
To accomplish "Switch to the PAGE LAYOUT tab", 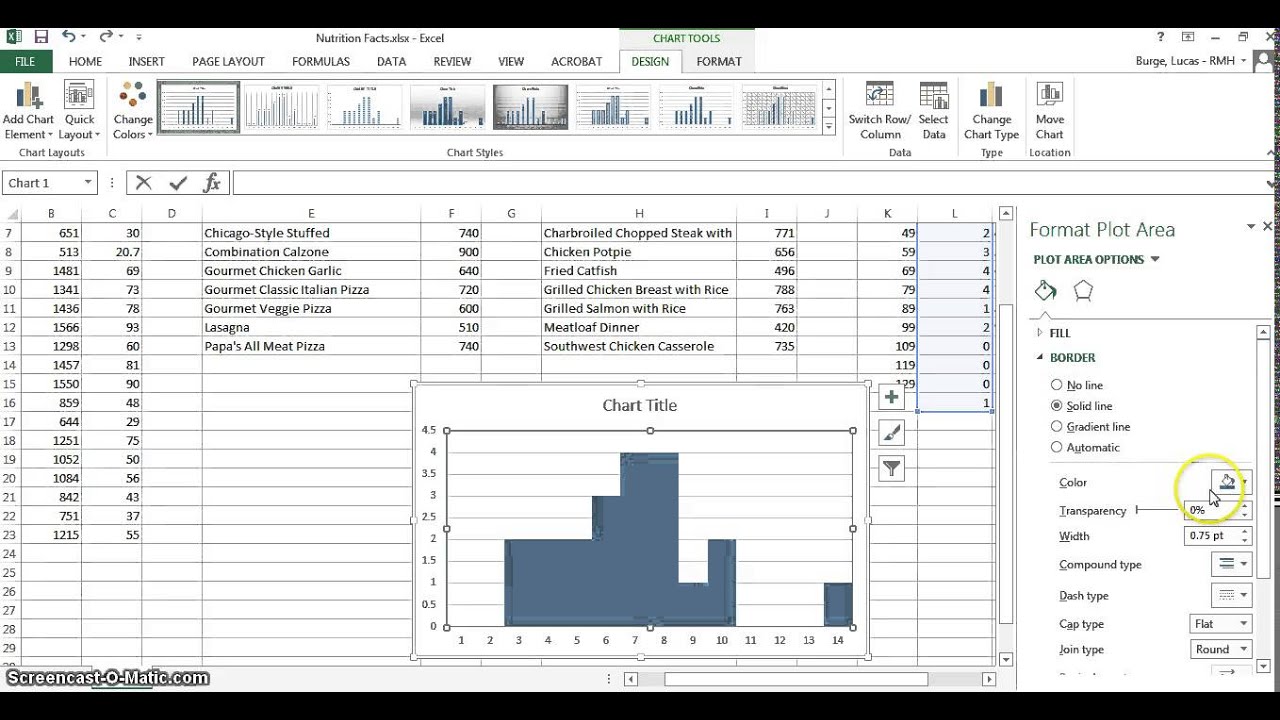I will pos(228,62).
